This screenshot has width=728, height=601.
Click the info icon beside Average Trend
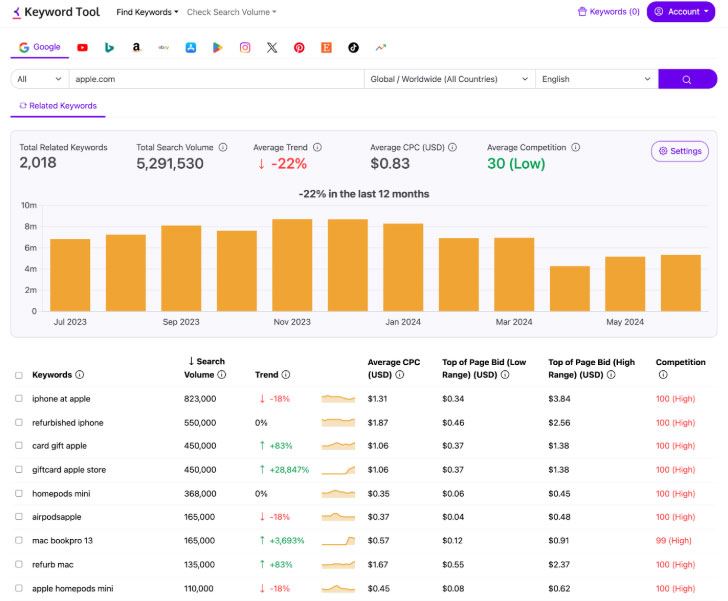(317, 147)
